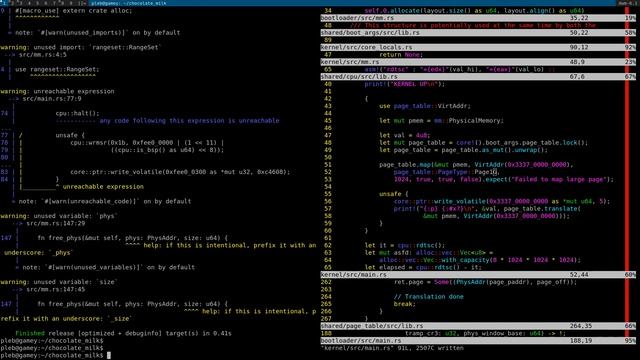
Task: Click the 'Finished release' build result line
Action: 123,333
